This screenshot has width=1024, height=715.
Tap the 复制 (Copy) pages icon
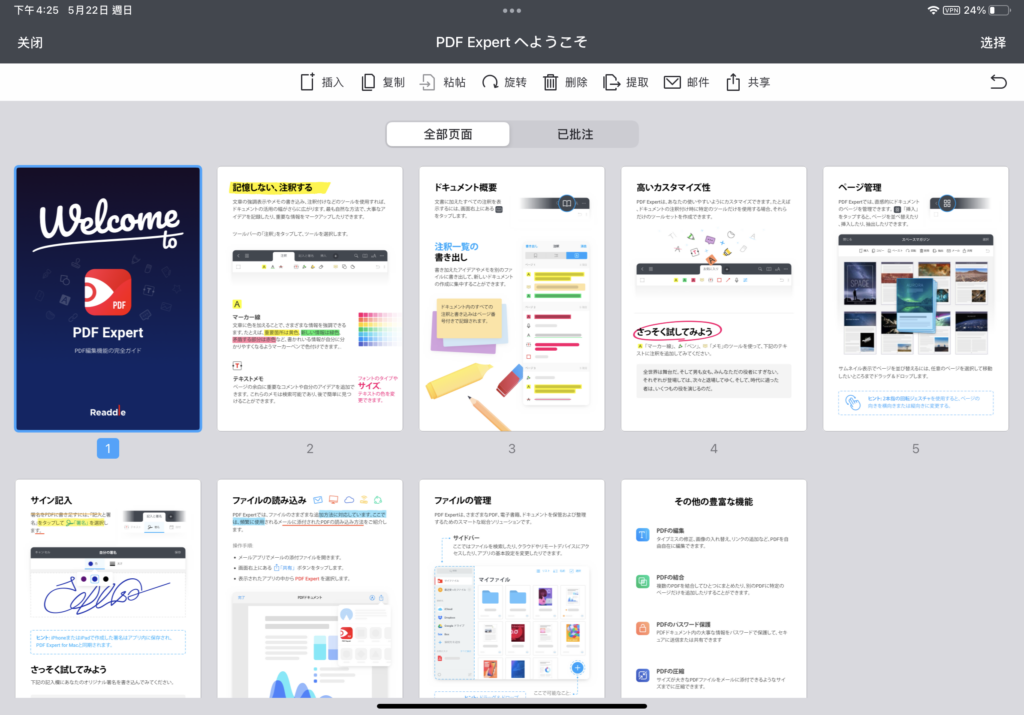click(x=368, y=82)
